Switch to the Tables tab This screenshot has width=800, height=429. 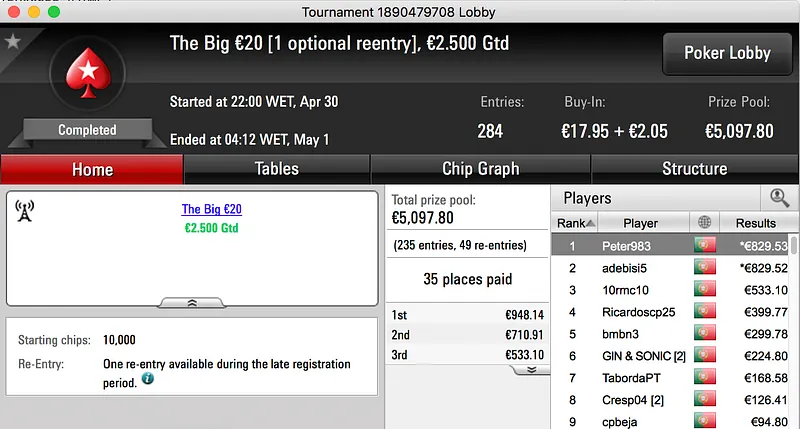(x=277, y=169)
